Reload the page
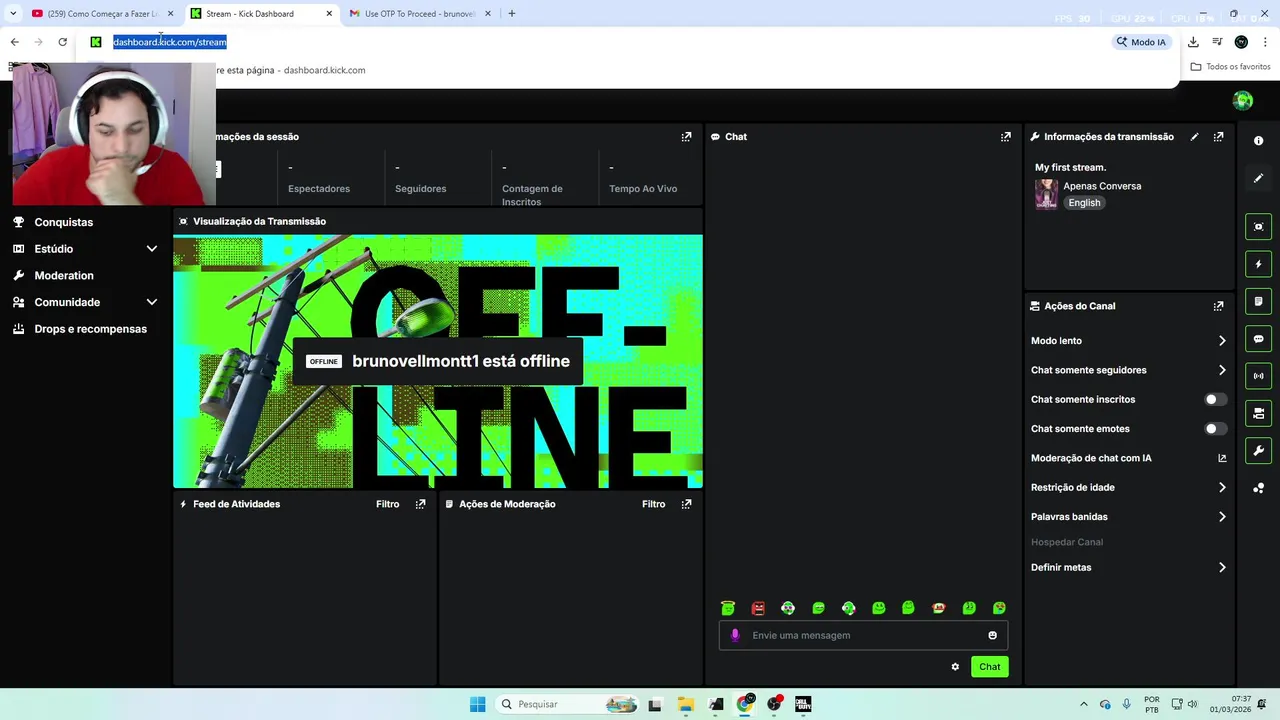Image resolution: width=1280 pixels, height=720 pixels. (62, 42)
